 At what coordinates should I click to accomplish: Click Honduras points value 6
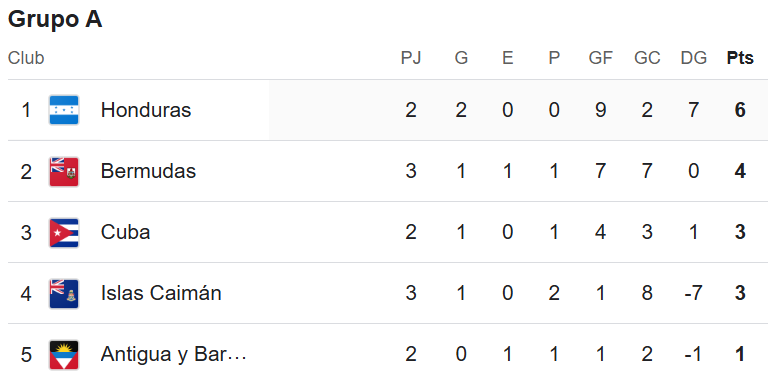tap(740, 110)
